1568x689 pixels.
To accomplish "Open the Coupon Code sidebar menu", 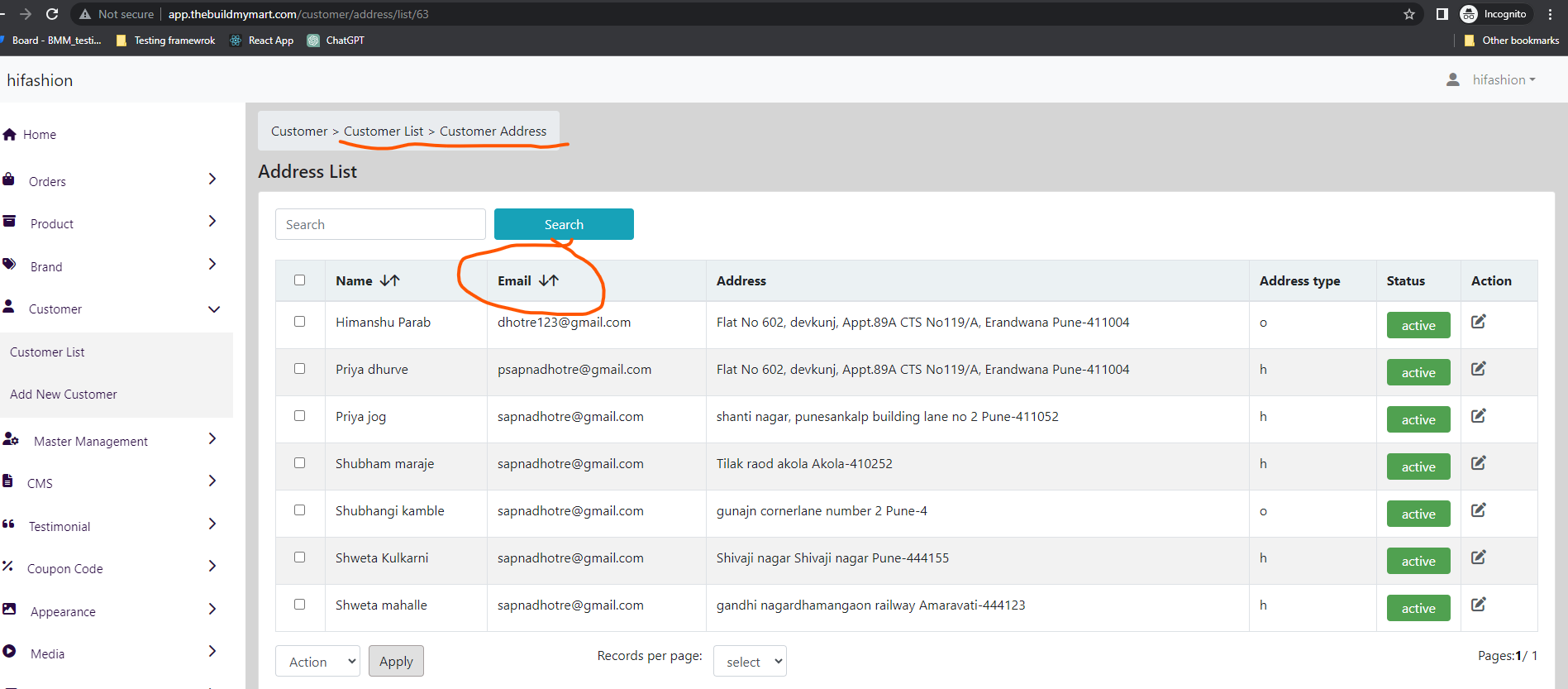I will 65,568.
